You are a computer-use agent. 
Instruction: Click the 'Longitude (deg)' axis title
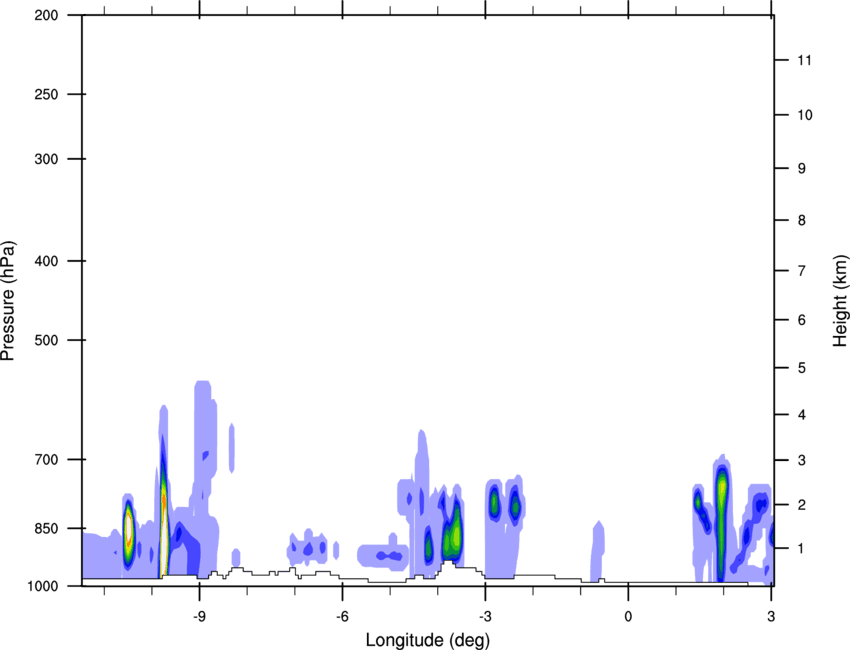tap(428, 640)
